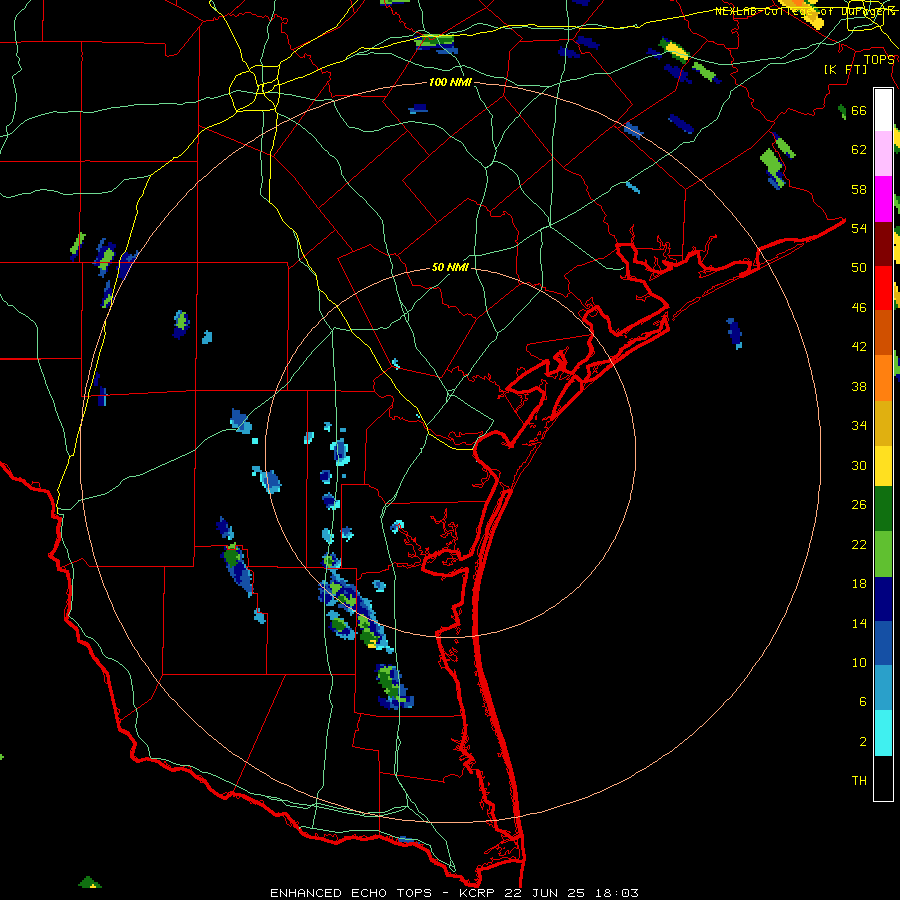This screenshot has width=900, height=900.
Task: Click the light blue scale swatch
Action: [883, 688]
